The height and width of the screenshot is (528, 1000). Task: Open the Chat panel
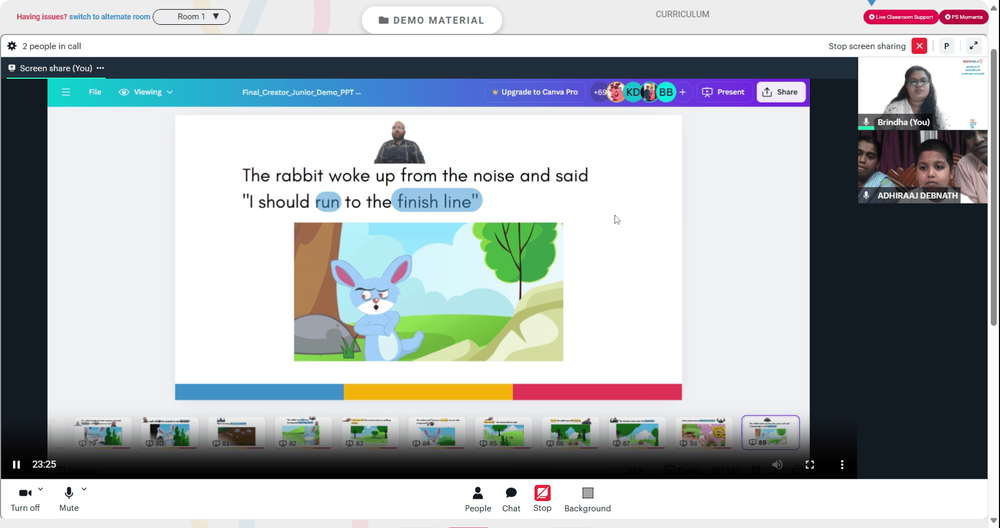tap(511, 499)
